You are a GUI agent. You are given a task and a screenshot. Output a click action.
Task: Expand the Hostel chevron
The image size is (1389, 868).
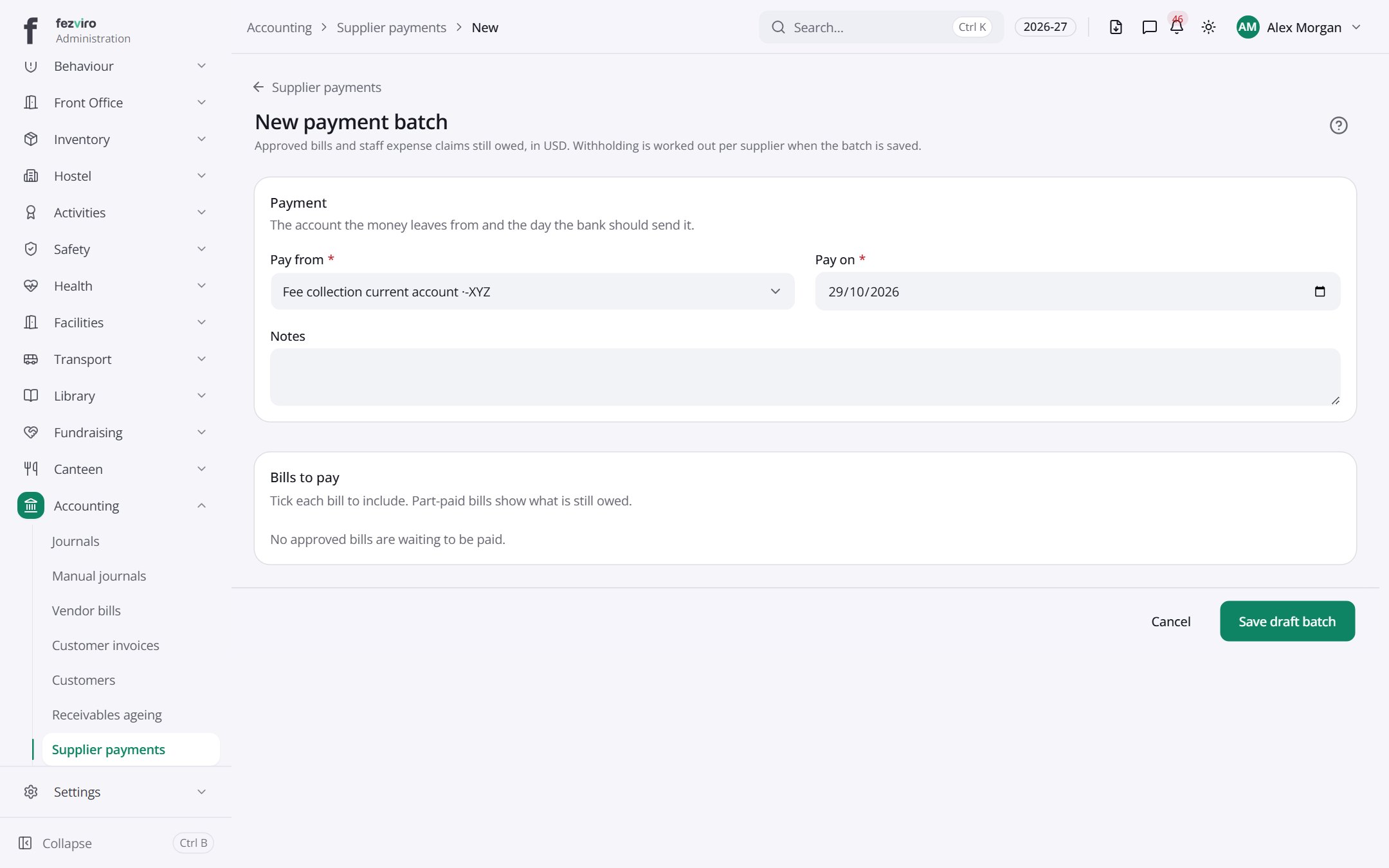coord(201,176)
